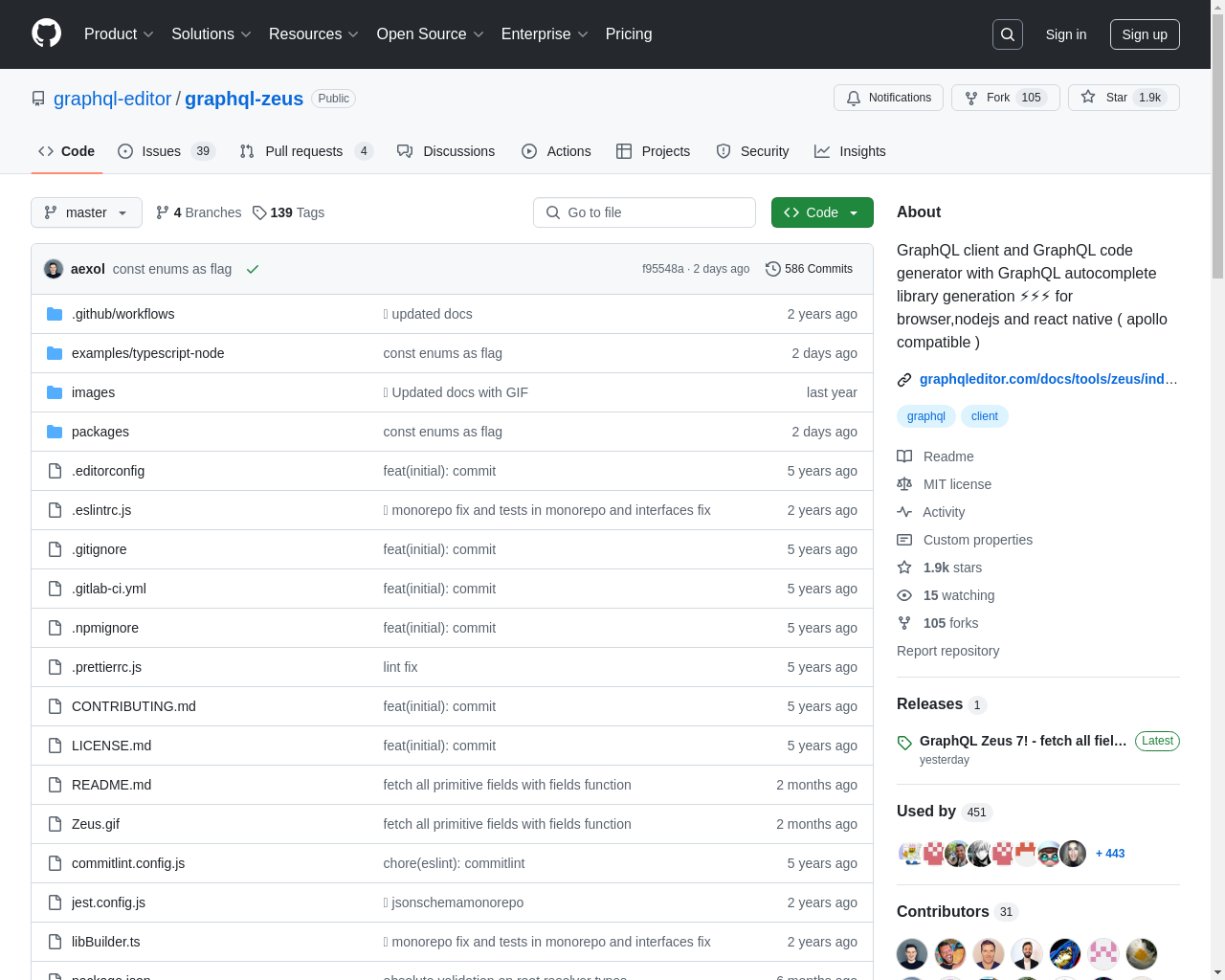The width and height of the screenshot is (1225, 980).
Task: Switch to the Actions tab
Action: point(556,151)
